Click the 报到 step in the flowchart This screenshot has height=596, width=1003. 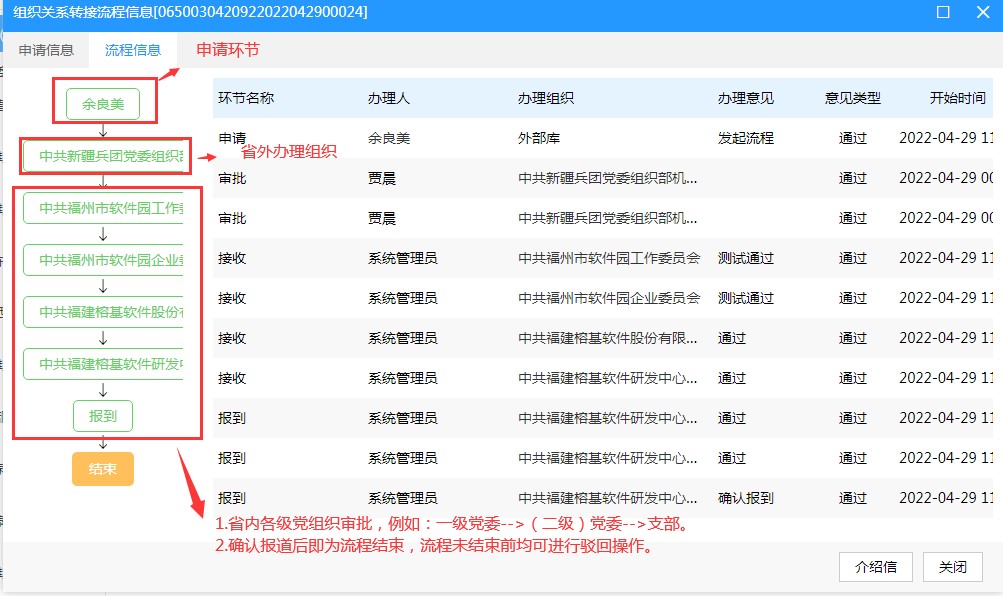pos(102,416)
